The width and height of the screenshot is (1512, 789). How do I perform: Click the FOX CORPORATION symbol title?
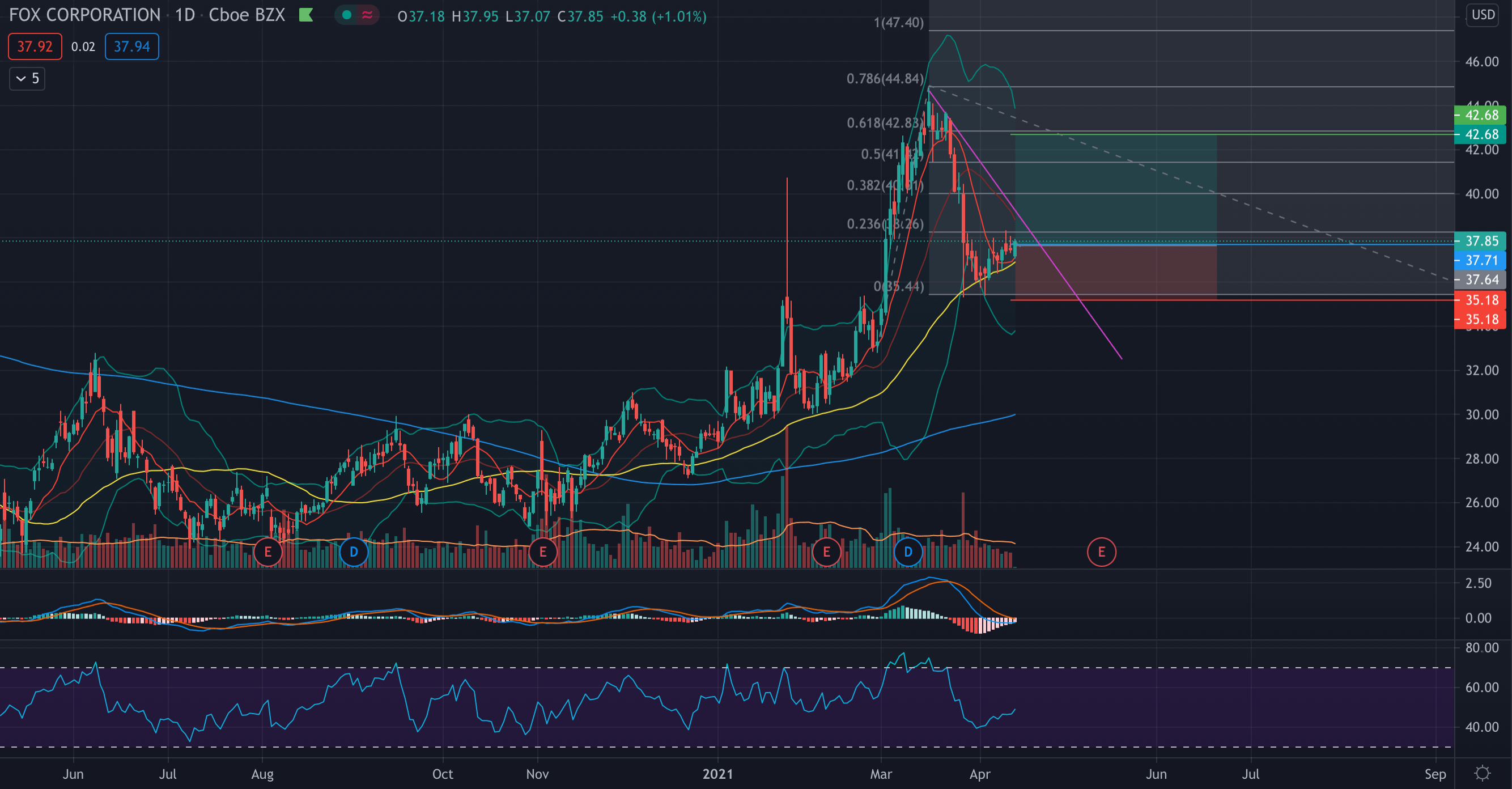click(x=84, y=15)
